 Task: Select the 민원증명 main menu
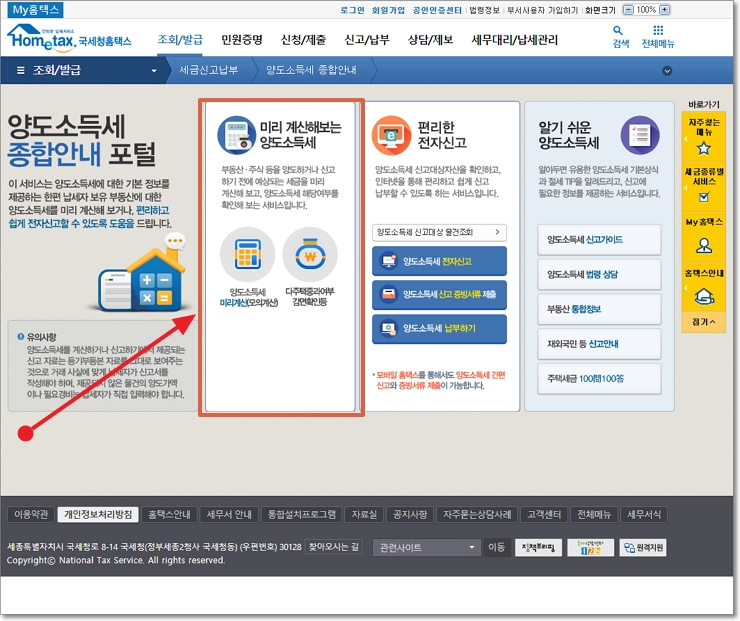(242, 40)
